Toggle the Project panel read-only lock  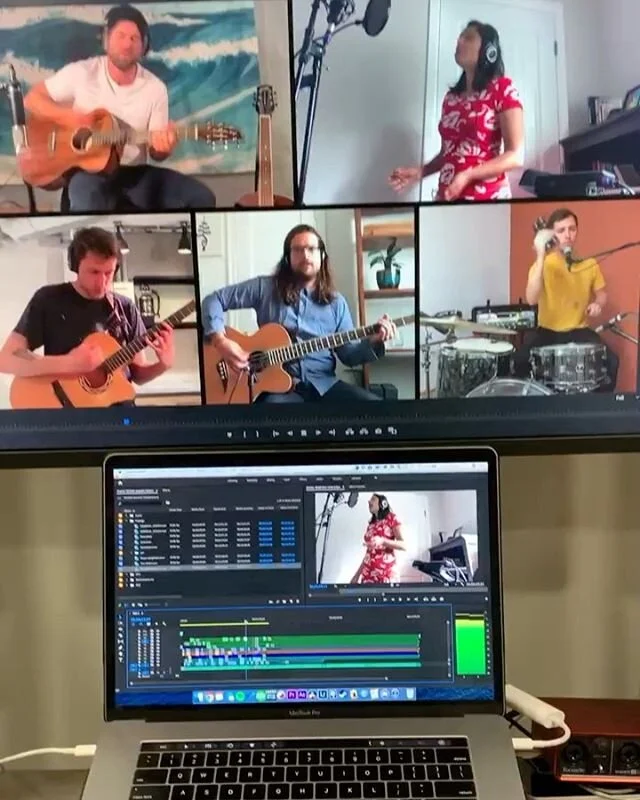[x=119, y=605]
